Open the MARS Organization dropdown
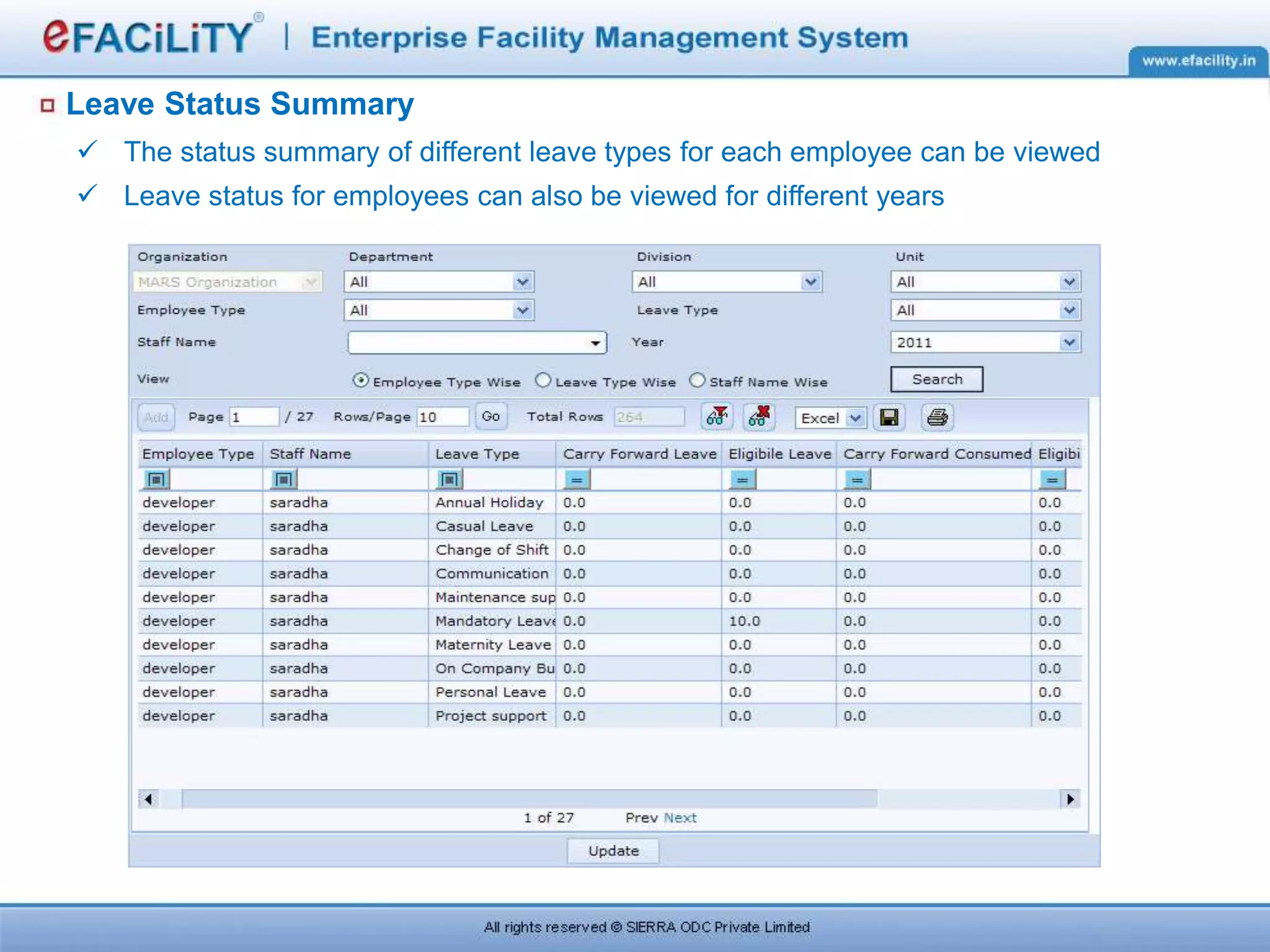This screenshot has width=1270, height=952. [228, 282]
